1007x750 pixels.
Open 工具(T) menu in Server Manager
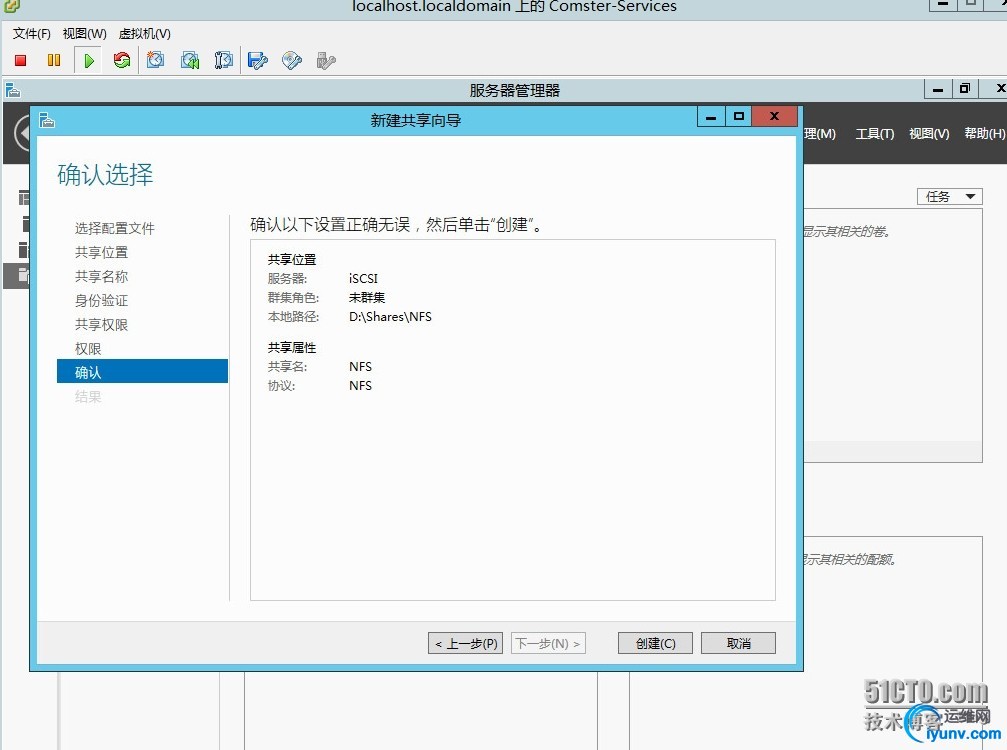click(875, 134)
